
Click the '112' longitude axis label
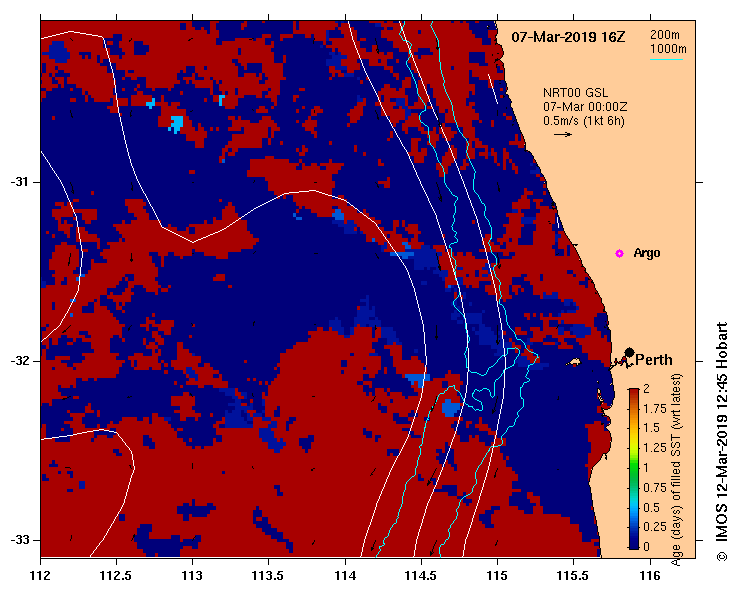click(41, 576)
